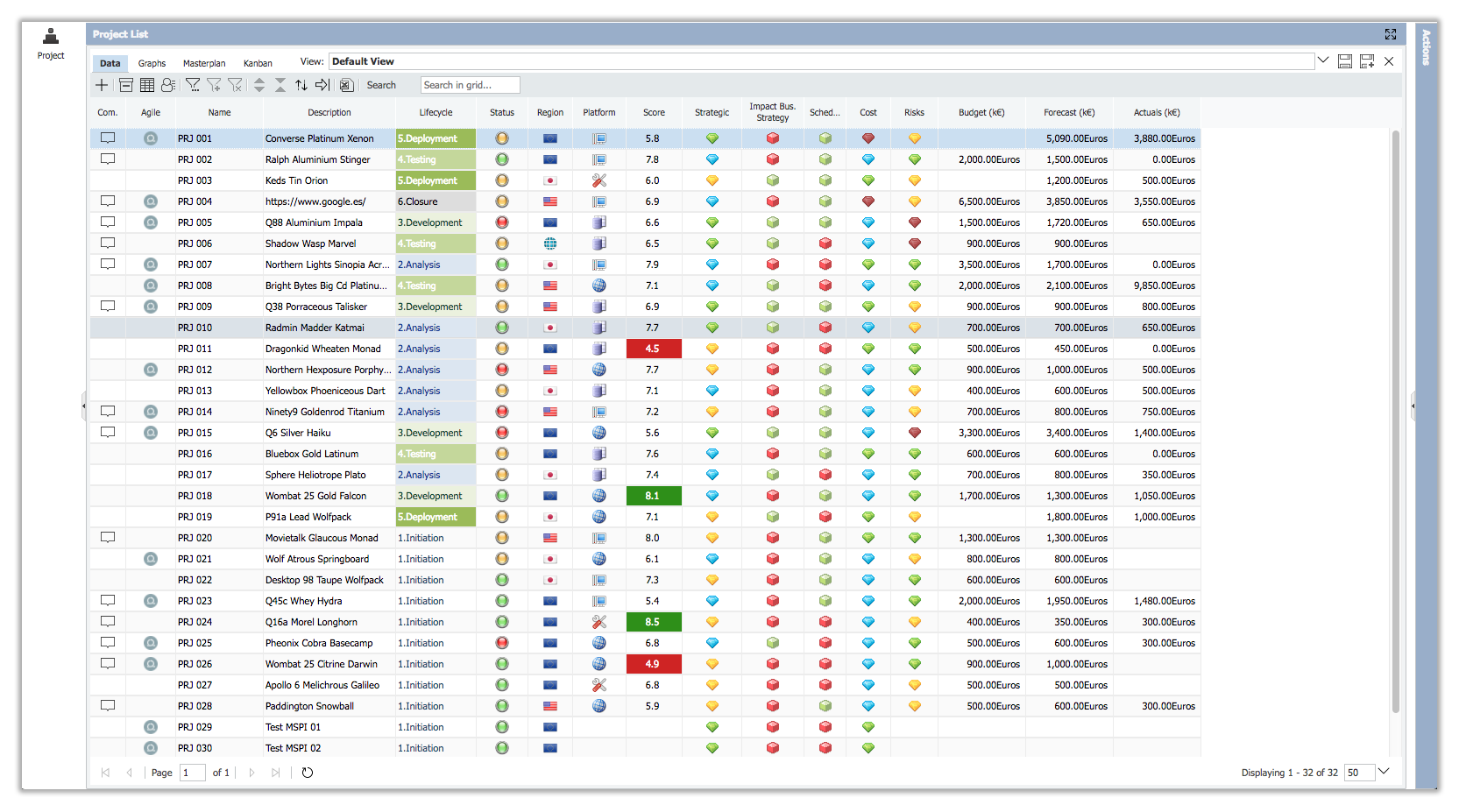
Task: Go to the first page pager icon
Action: click(x=105, y=773)
